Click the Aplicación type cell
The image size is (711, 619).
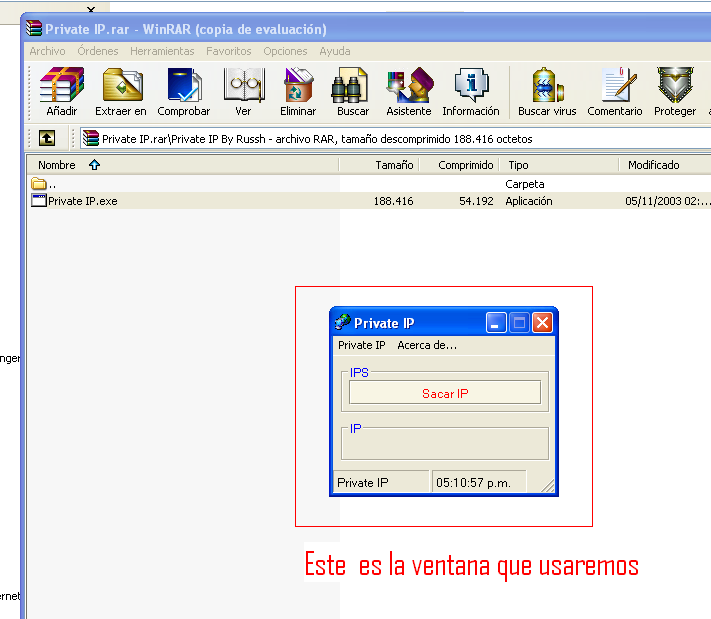[x=529, y=201]
